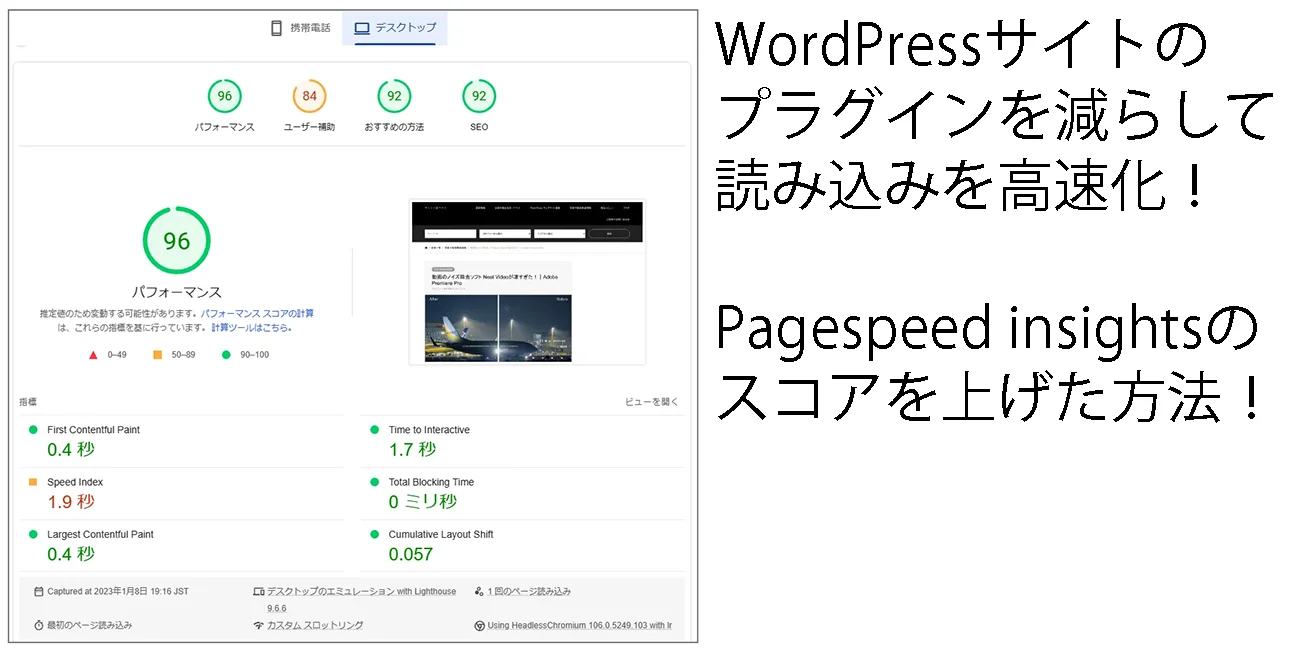Open the カスタム スロットリング link
1300x653 pixels.
315,625
